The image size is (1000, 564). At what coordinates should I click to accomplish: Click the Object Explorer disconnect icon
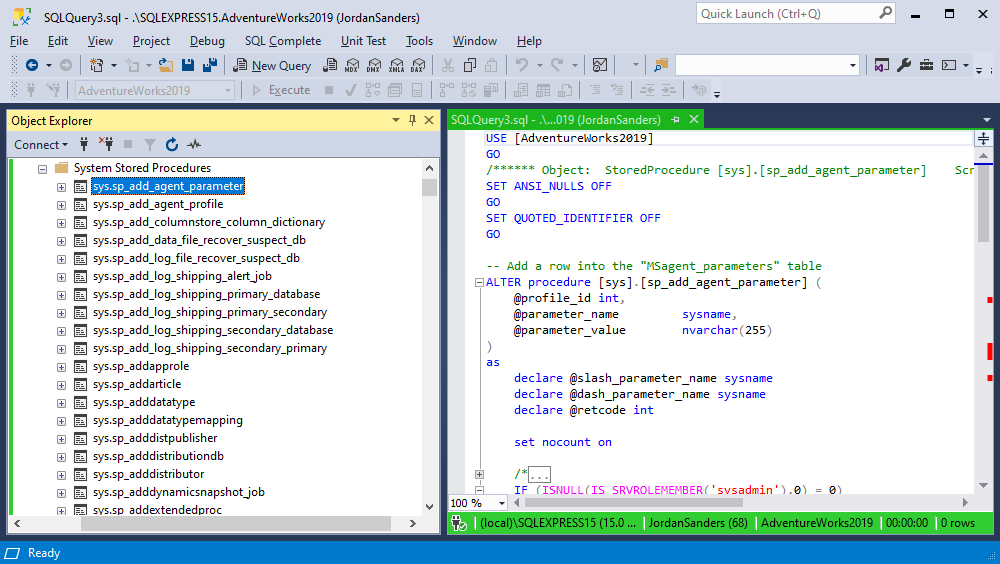click(x=106, y=144)
